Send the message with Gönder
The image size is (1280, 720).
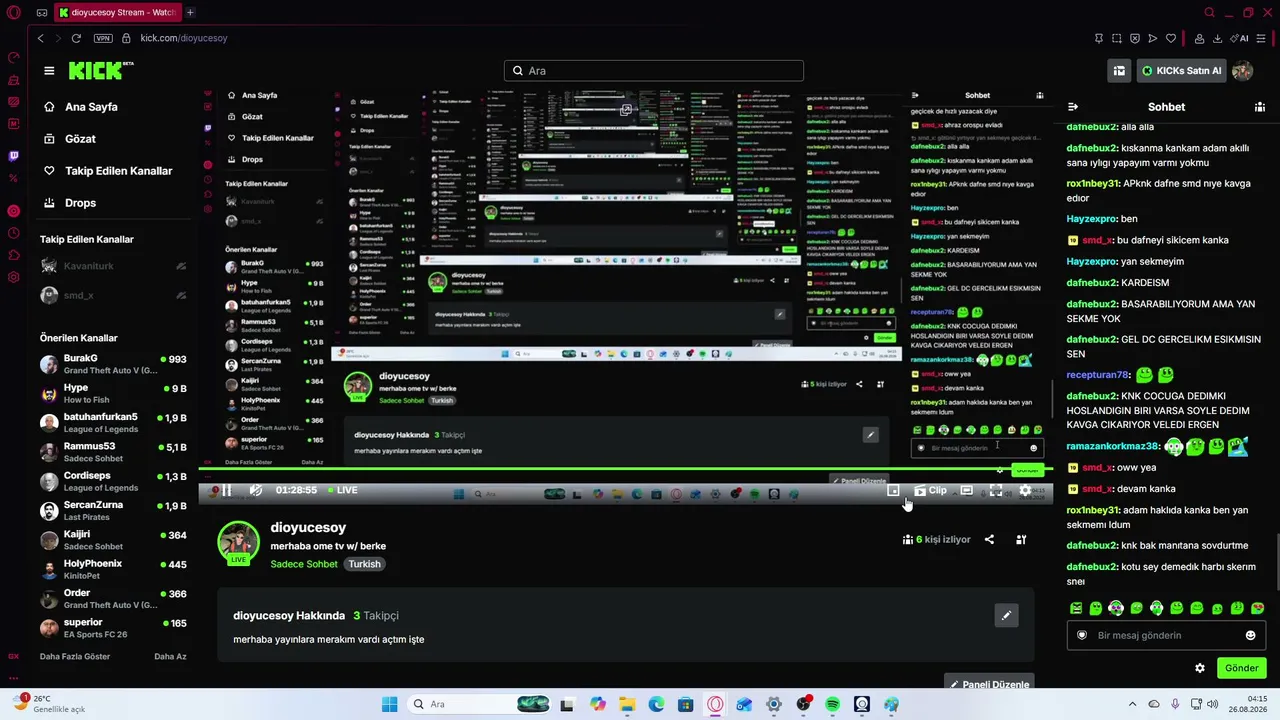tap(1241, 668)
